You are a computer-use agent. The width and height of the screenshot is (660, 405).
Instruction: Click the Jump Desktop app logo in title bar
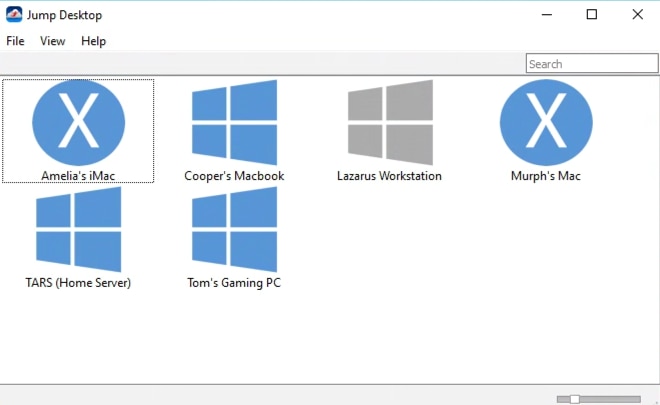click(x=14, y=15)
